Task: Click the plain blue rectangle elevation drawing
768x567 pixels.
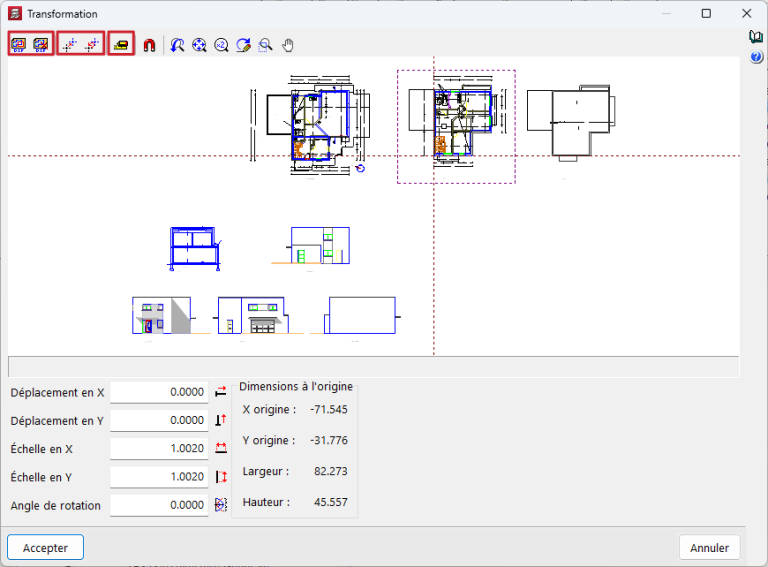Action: pos(361,316)
